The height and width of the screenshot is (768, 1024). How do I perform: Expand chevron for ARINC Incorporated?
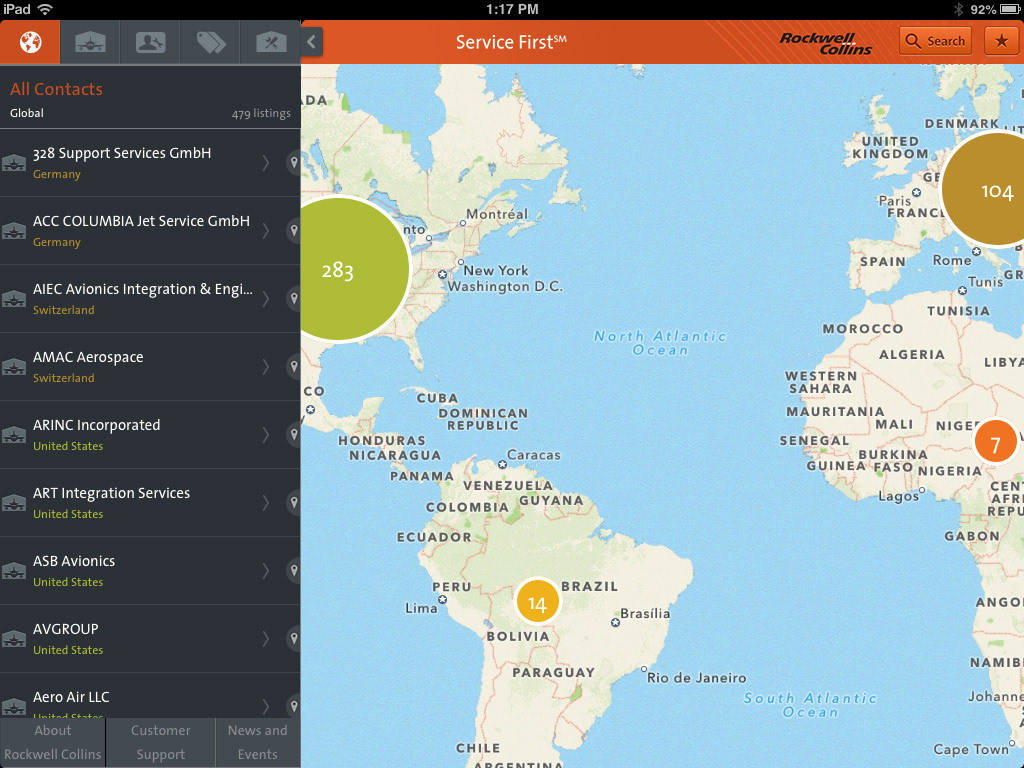(x=266, y=434)
